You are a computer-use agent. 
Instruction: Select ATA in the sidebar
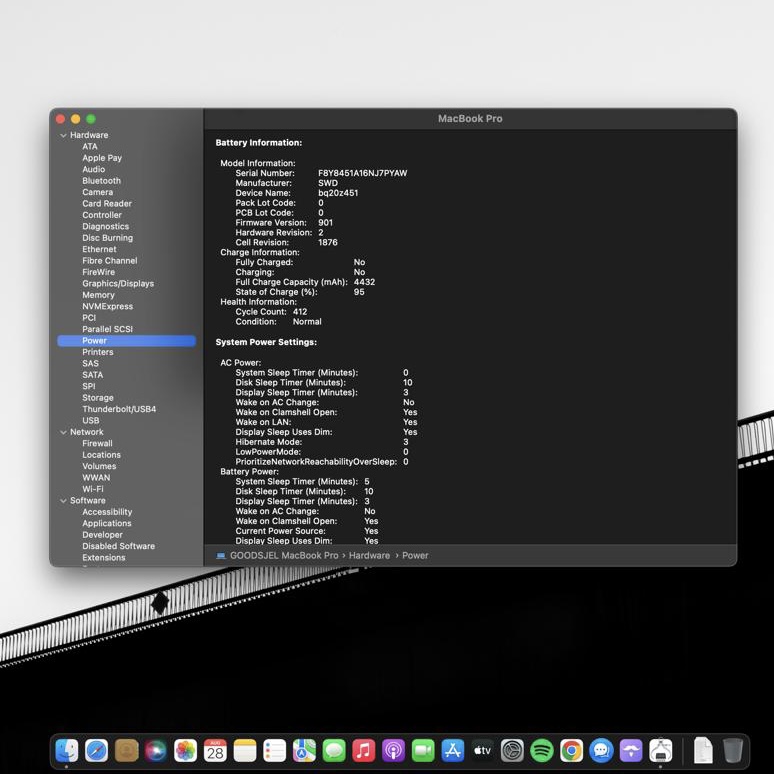point(90,147)
